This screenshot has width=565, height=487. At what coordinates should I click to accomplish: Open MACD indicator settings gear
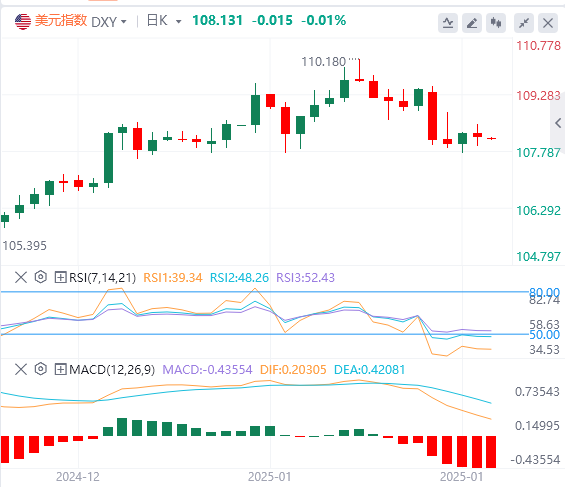click(x=41, y=369)
